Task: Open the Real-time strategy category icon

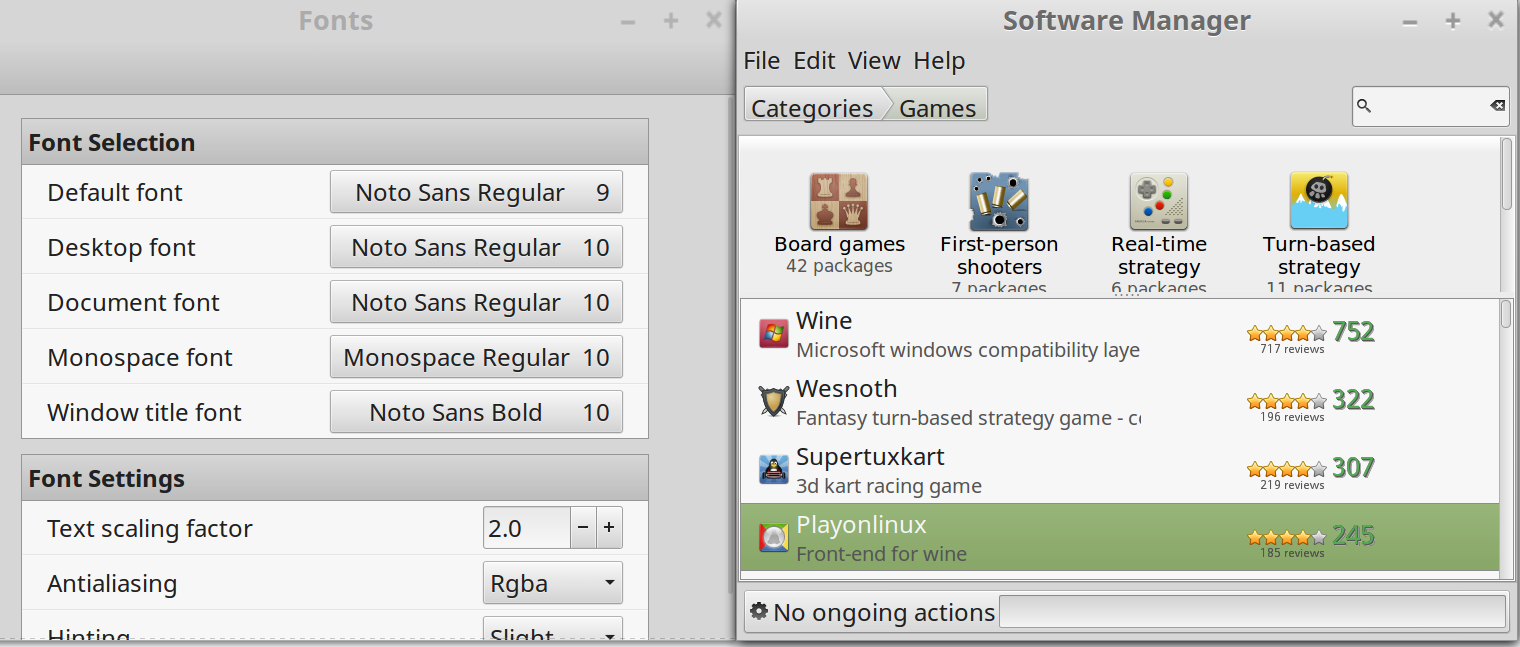Action: click(x=1159, y=201)
